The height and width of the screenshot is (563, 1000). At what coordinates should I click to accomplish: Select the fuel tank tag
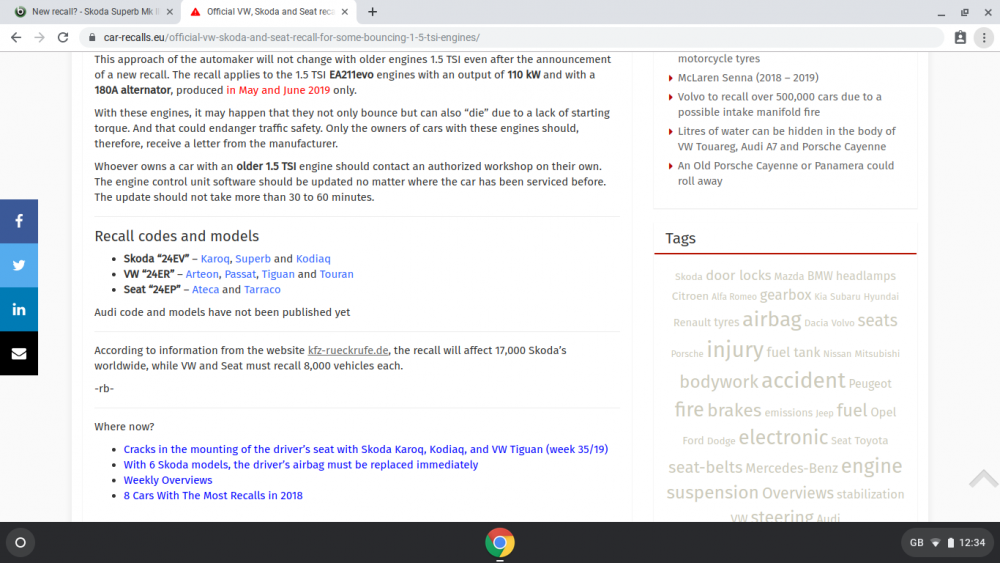click(793, 353)
